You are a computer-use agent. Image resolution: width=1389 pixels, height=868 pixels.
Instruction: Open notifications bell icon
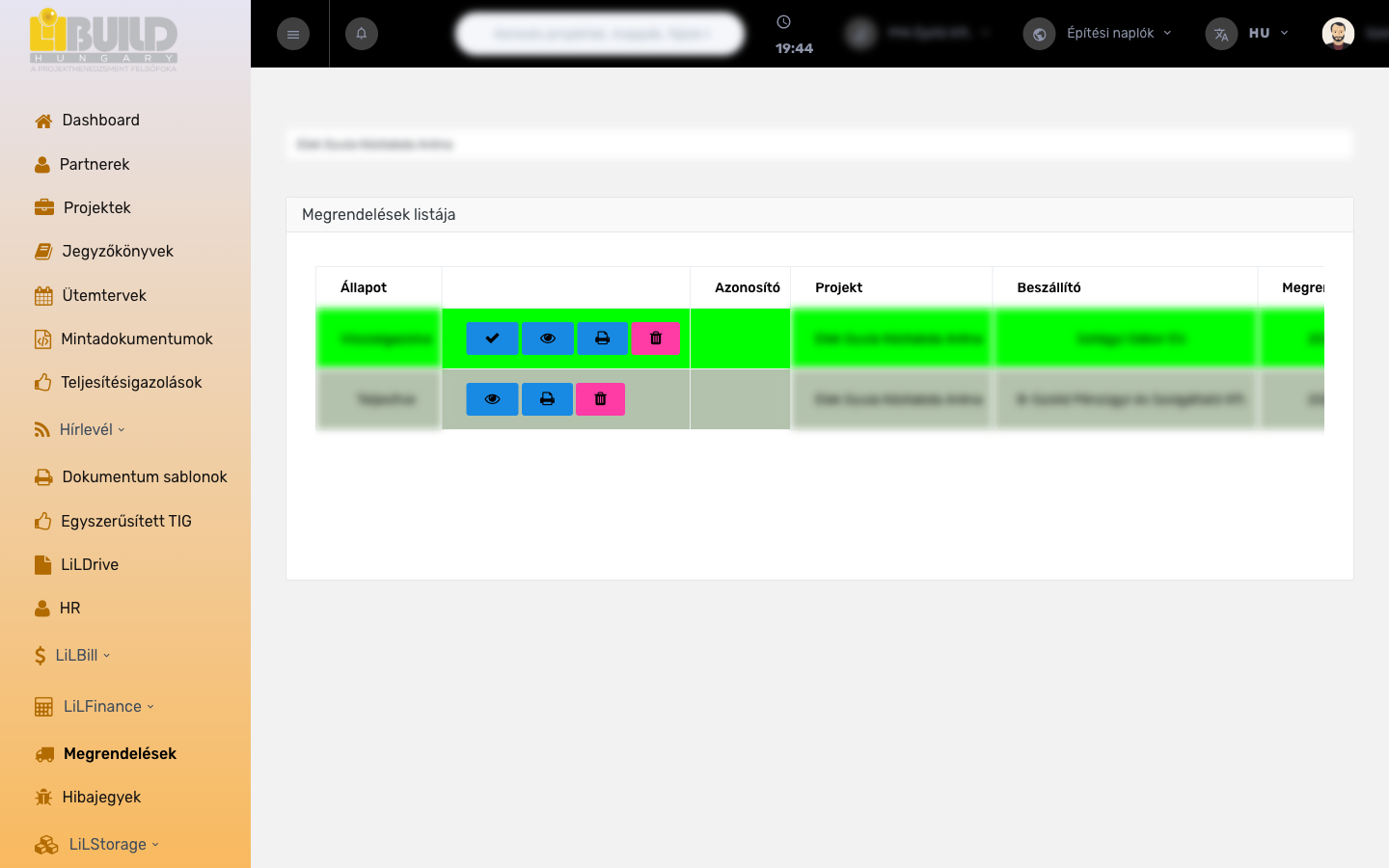(362, 34)
